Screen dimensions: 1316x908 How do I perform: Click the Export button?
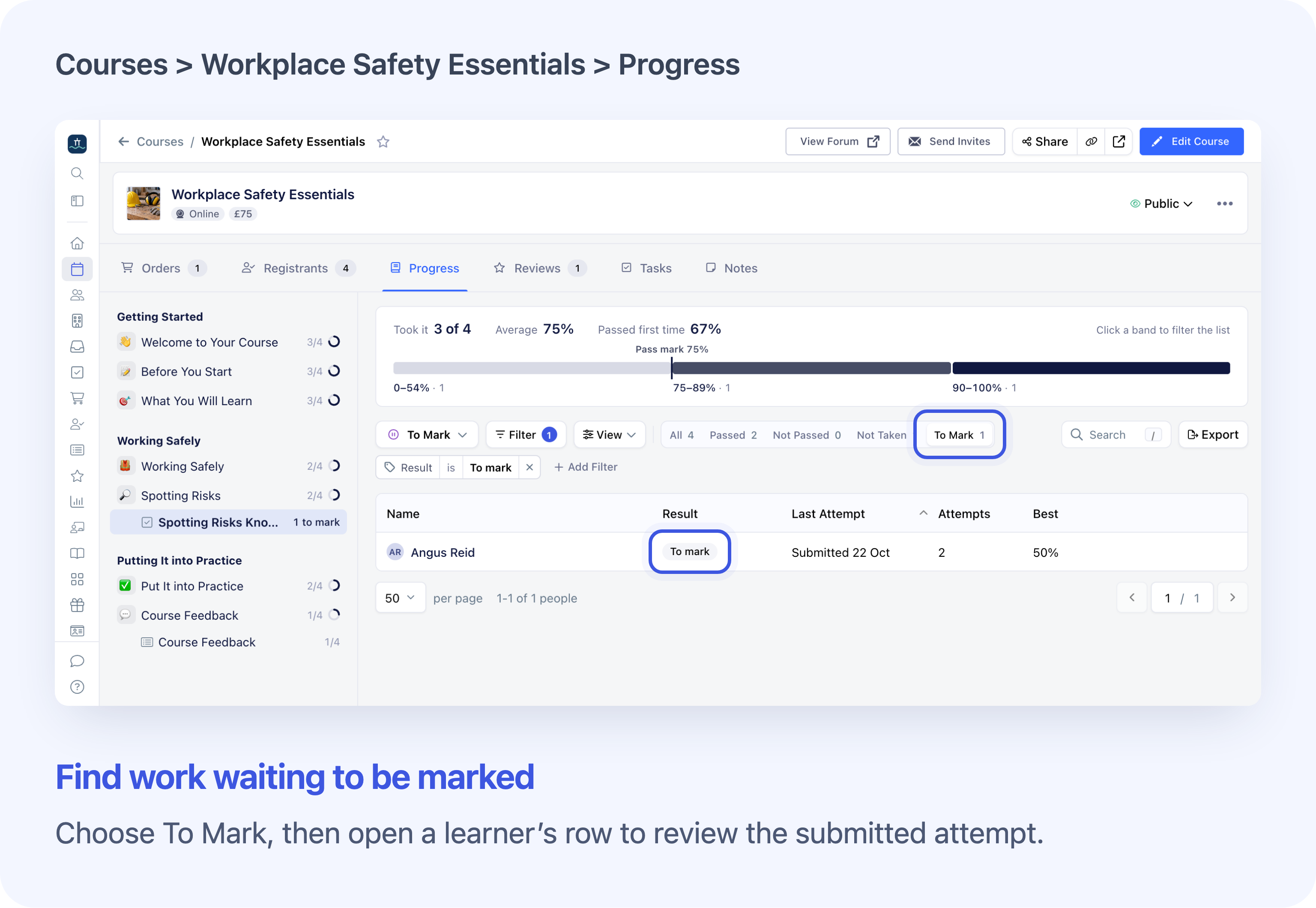(1213, 435)
